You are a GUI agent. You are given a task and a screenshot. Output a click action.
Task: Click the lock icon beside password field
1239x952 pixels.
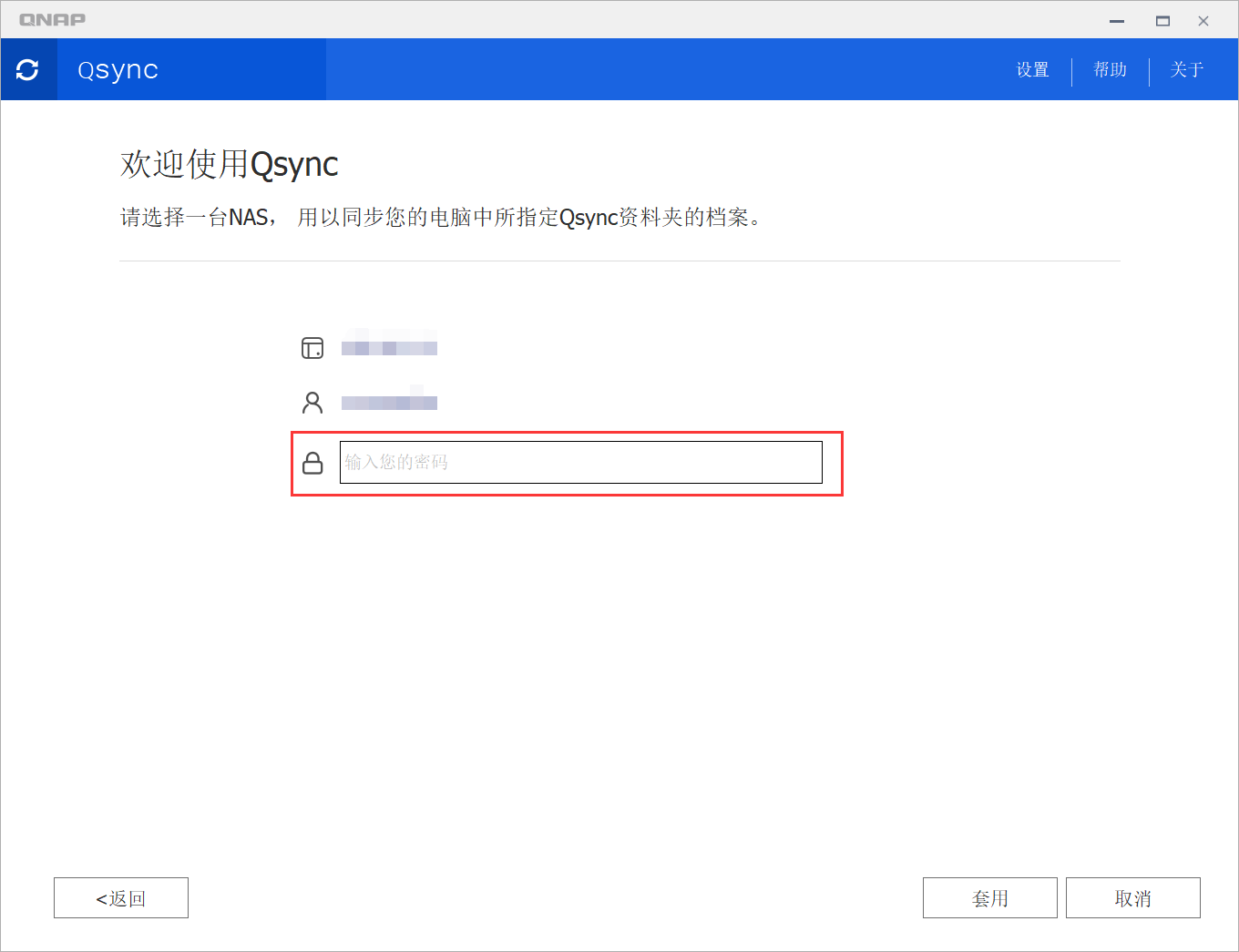pyautogui.click(x=312, y=463)
